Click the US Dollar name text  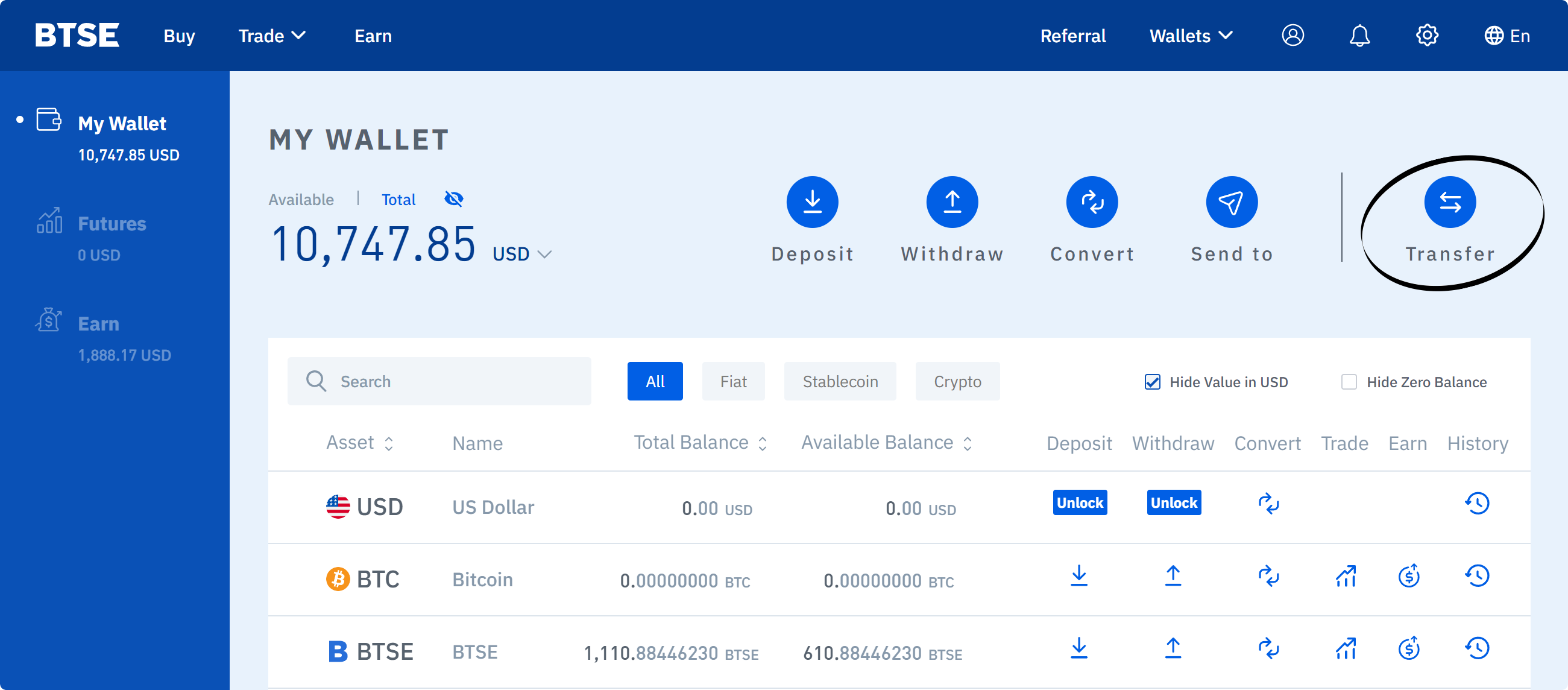point(493,507)
